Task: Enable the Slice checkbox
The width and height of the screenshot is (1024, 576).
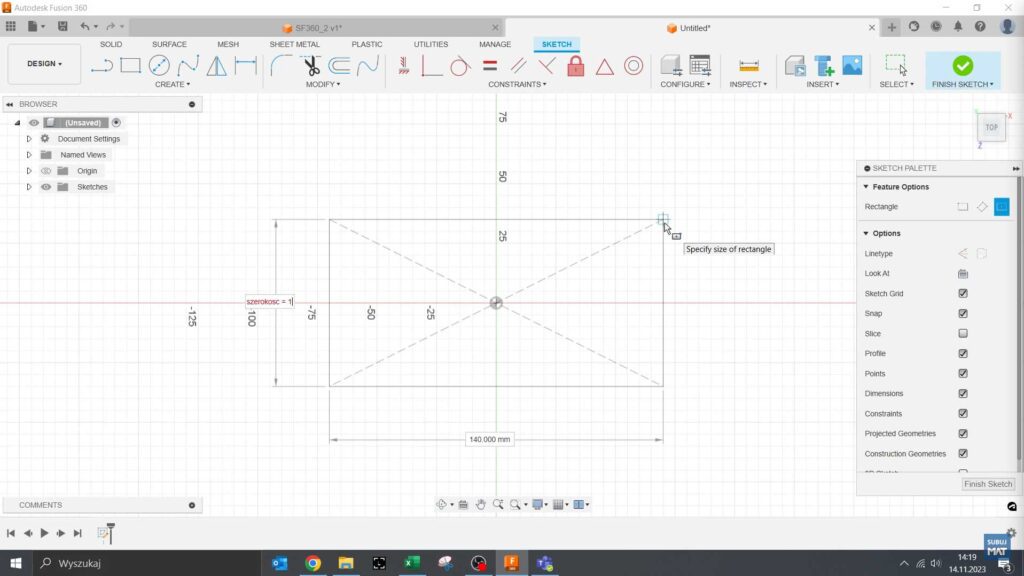Action: [x=963, y=333]
